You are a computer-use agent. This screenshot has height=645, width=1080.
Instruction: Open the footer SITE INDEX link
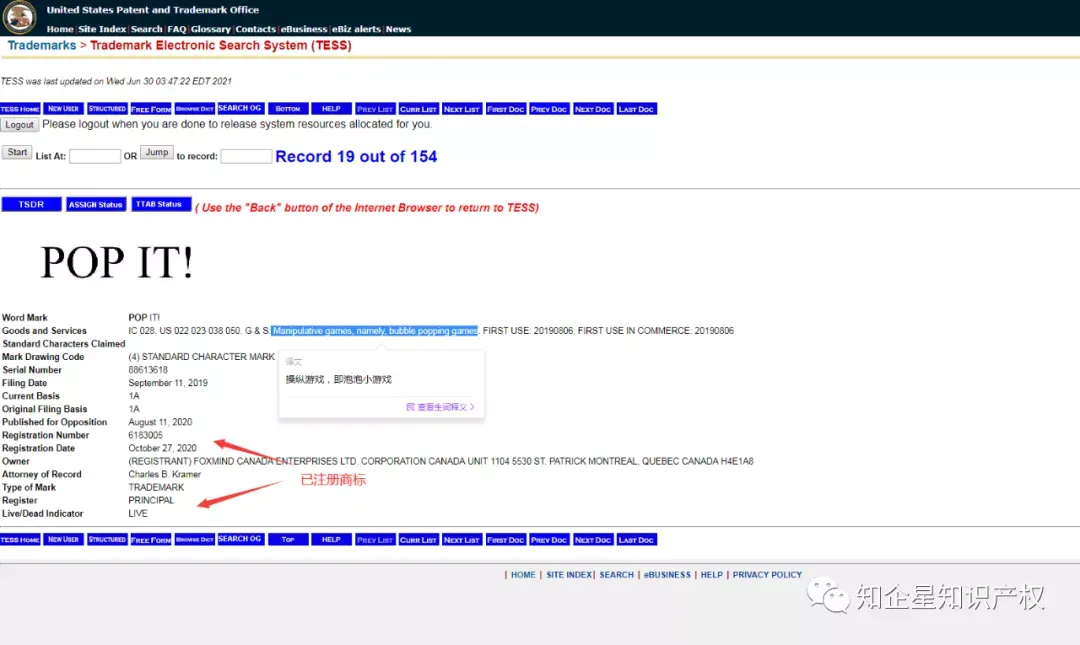click(569, 575)
